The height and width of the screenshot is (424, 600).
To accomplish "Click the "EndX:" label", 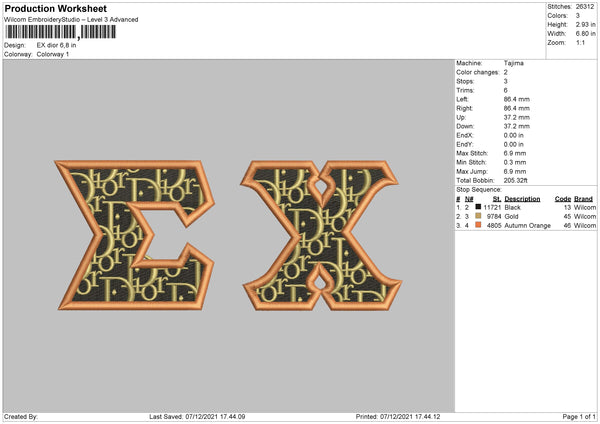I will (x=465, y=135).
